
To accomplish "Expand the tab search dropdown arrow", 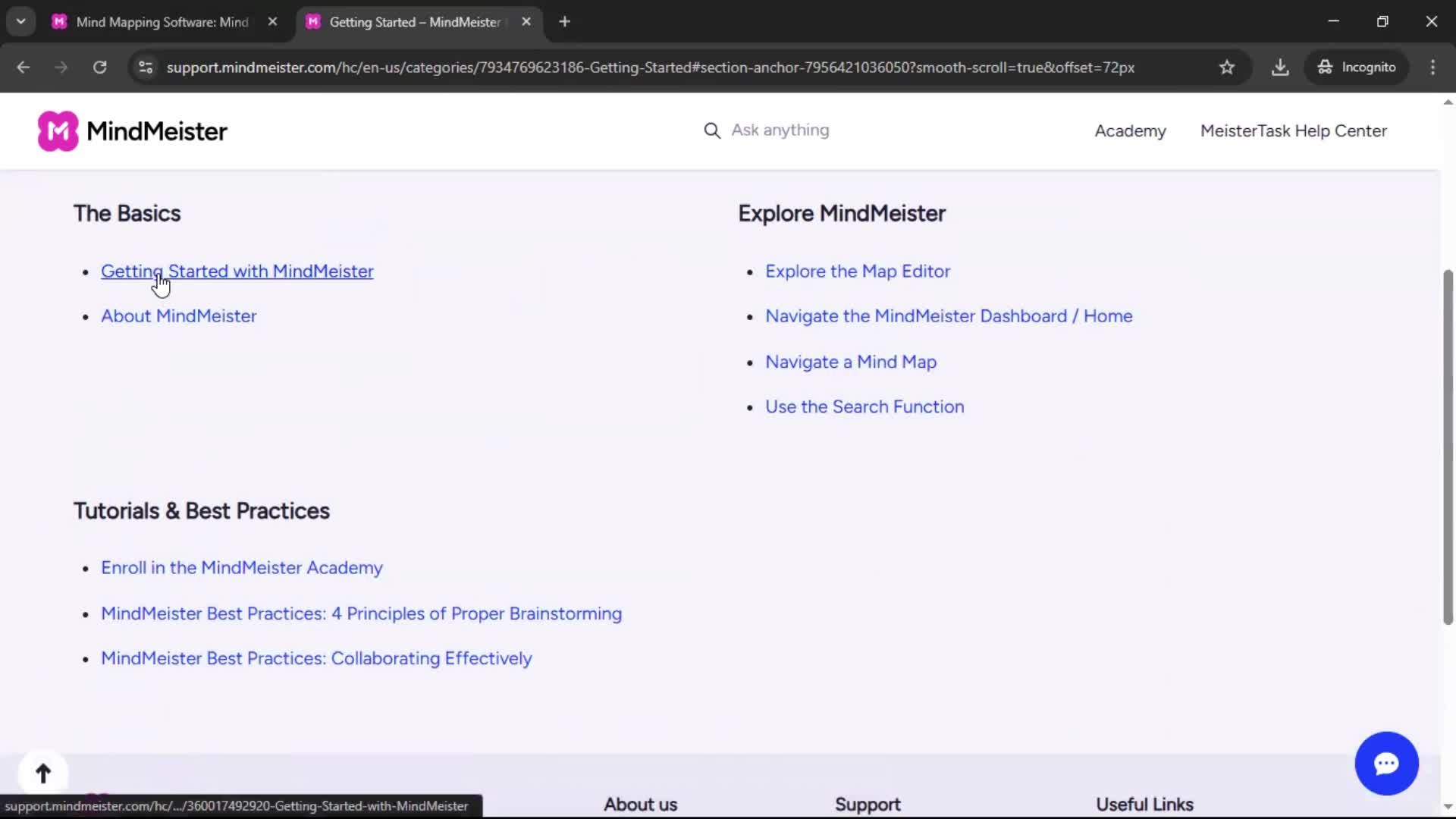I will pyautogui.click(x=21, y=22).
